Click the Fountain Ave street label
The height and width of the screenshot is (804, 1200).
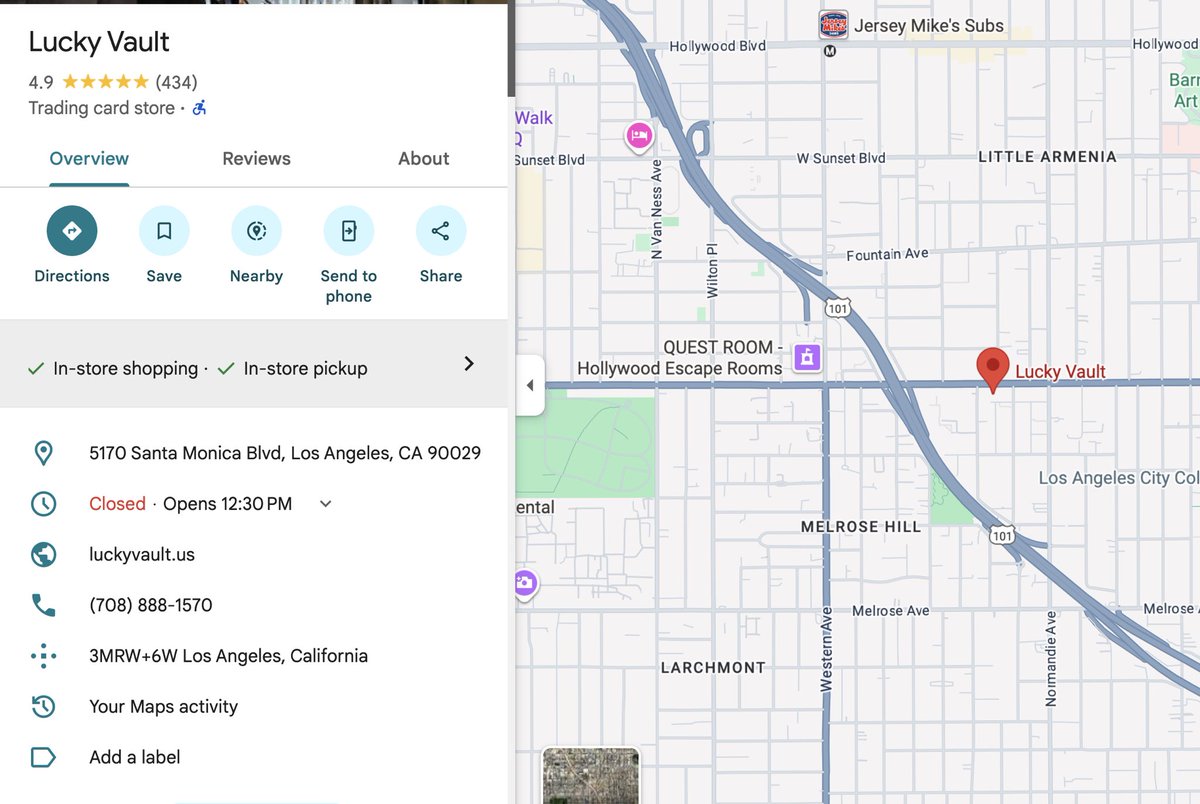click(x=887, y=255)
